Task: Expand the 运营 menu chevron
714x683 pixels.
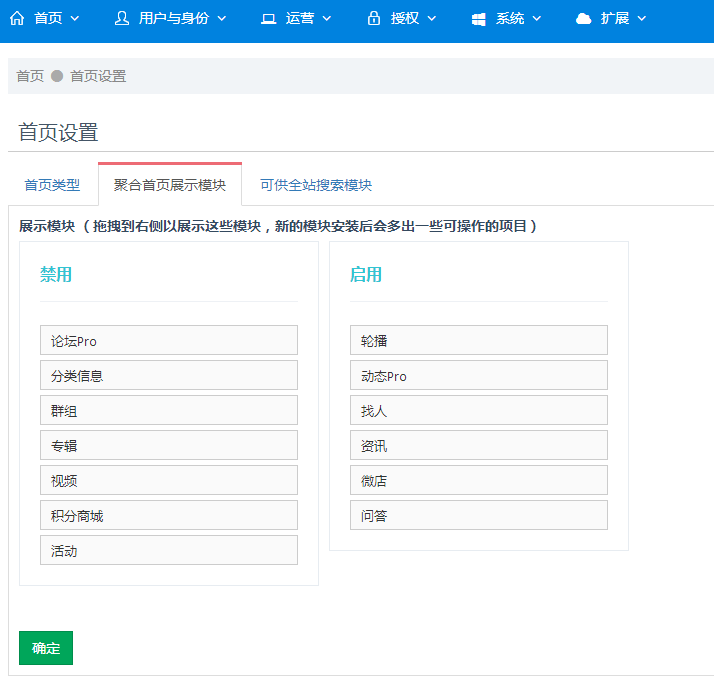Action: pyautogui.click(x=327, y=19)
